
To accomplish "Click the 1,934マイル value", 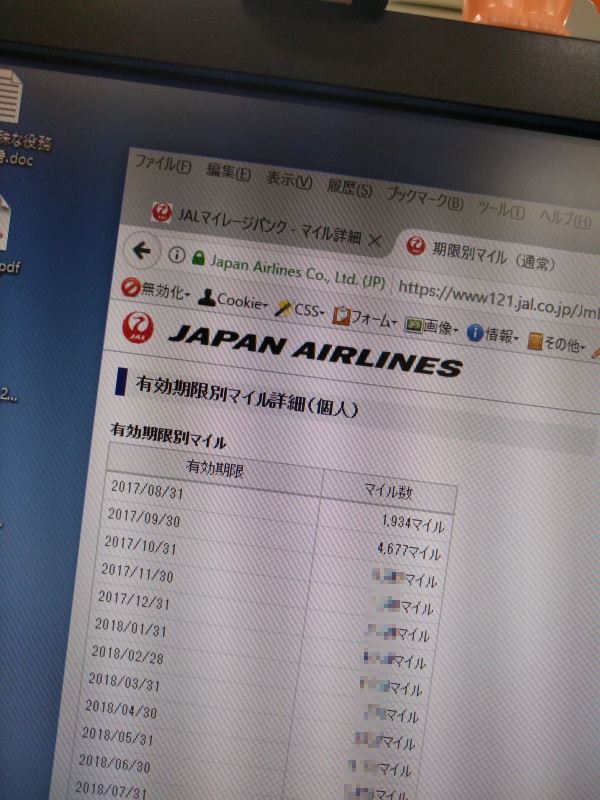I will pos(413,523).
